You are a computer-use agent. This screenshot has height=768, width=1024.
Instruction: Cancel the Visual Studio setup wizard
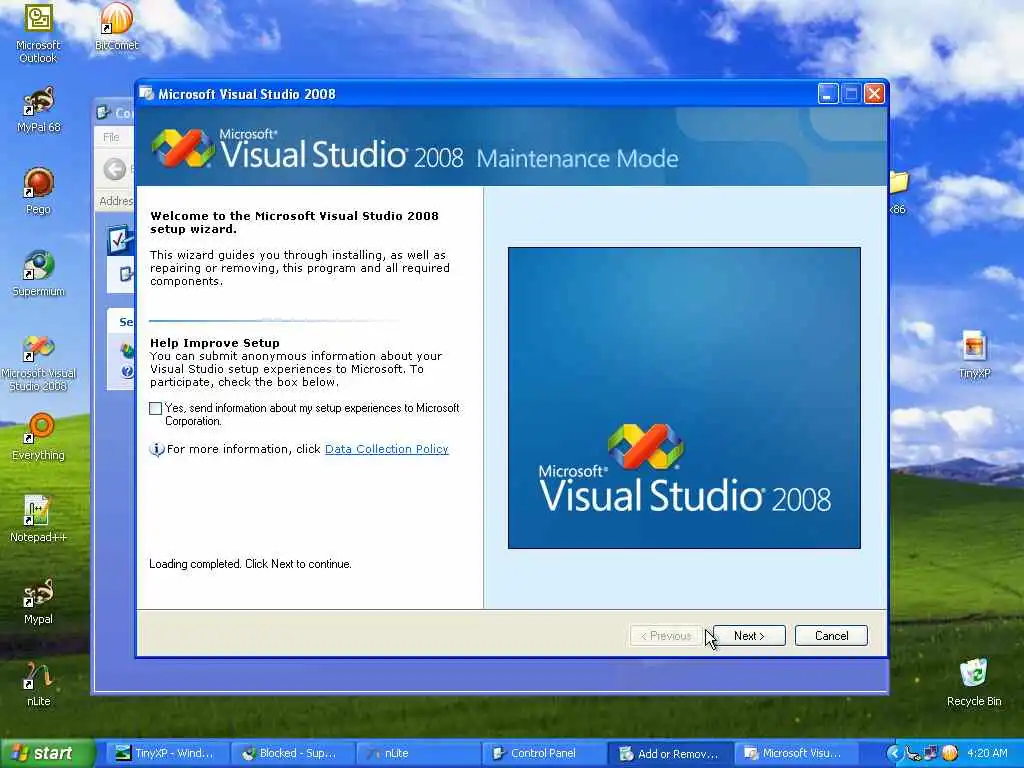[831, 635]
